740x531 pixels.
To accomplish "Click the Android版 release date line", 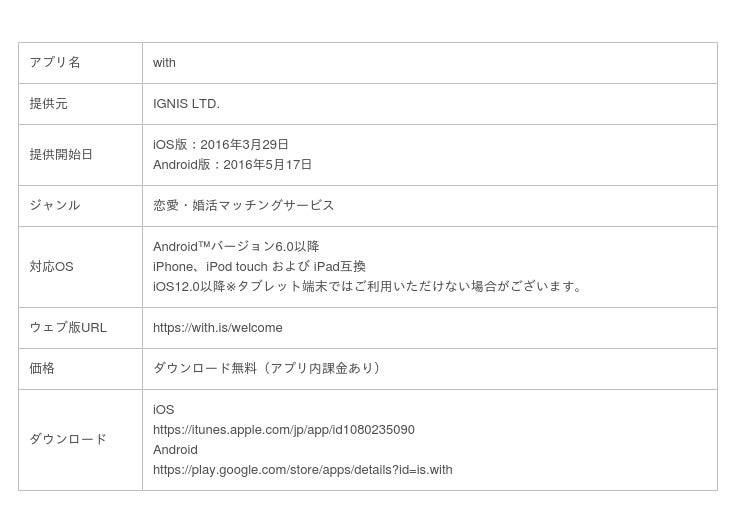I will [232, 165].
